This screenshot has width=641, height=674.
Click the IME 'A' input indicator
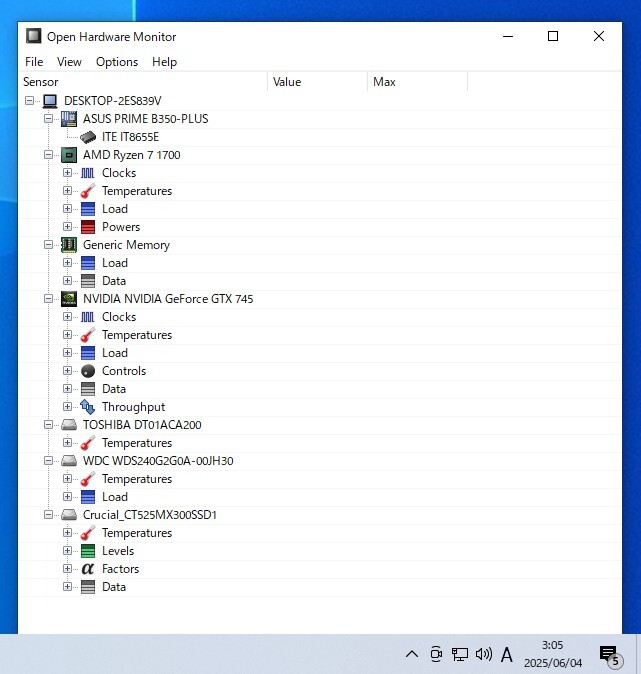[x=507, y=655]
